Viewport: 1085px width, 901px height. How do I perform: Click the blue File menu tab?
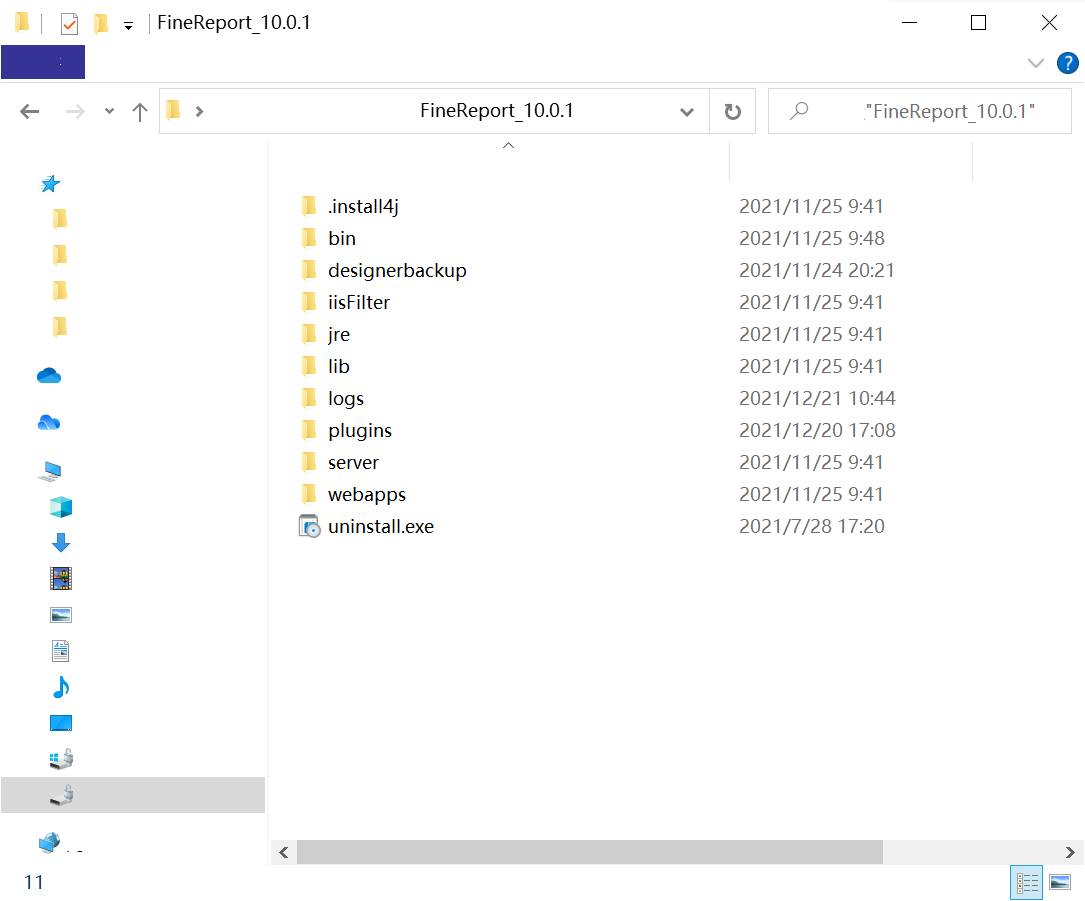click(x=43, y=62)
